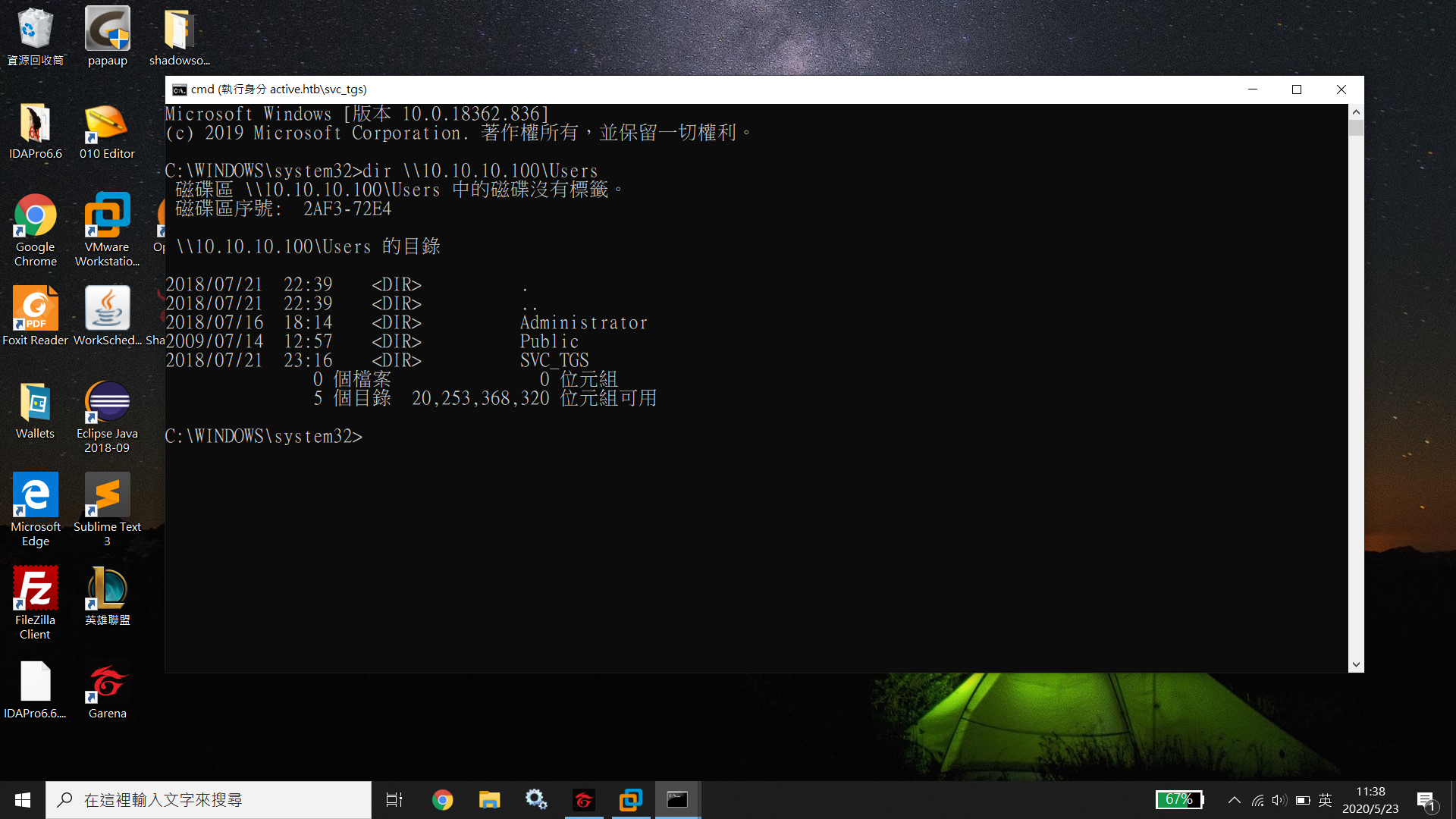Screen dimensions: 1456x819
Task: Open the Windows Start menu
Action: [x=23, y=800]
